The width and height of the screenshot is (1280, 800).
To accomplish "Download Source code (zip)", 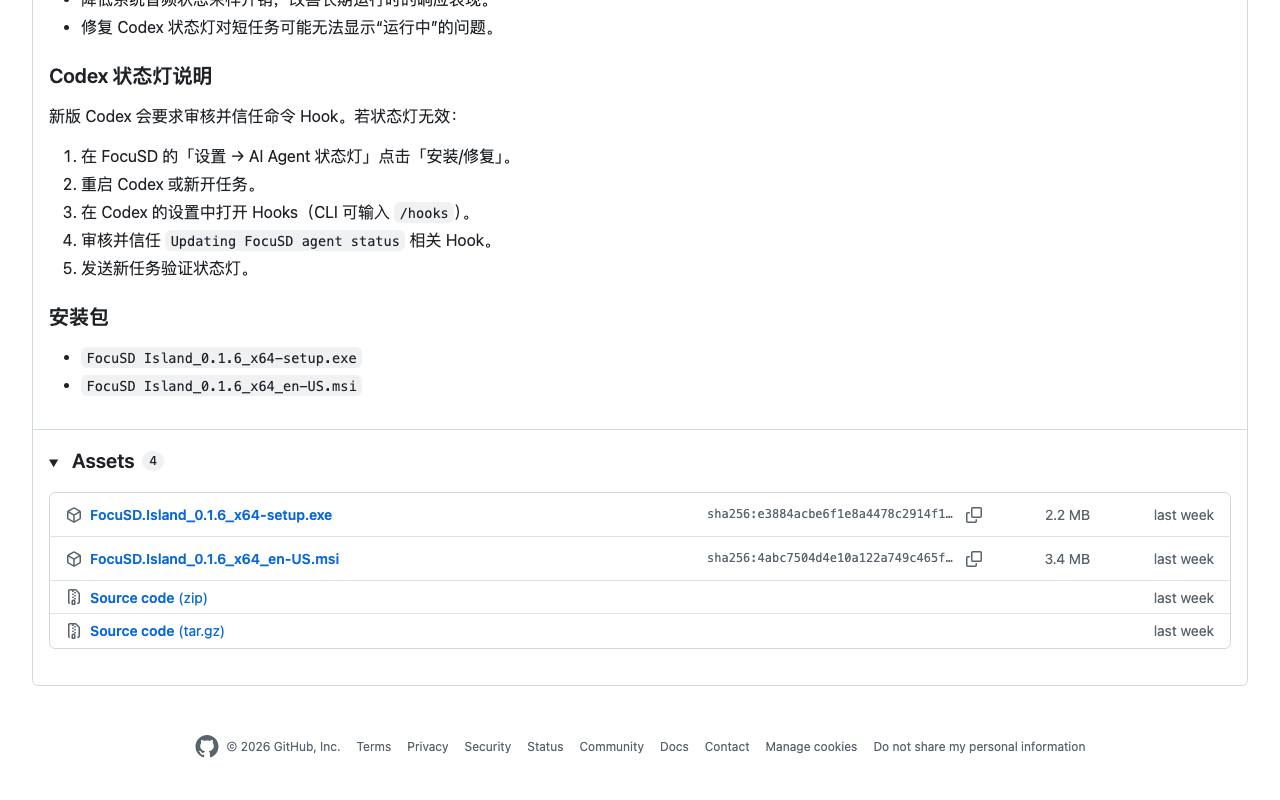I will pyautogui.click(x=149, y=598).
